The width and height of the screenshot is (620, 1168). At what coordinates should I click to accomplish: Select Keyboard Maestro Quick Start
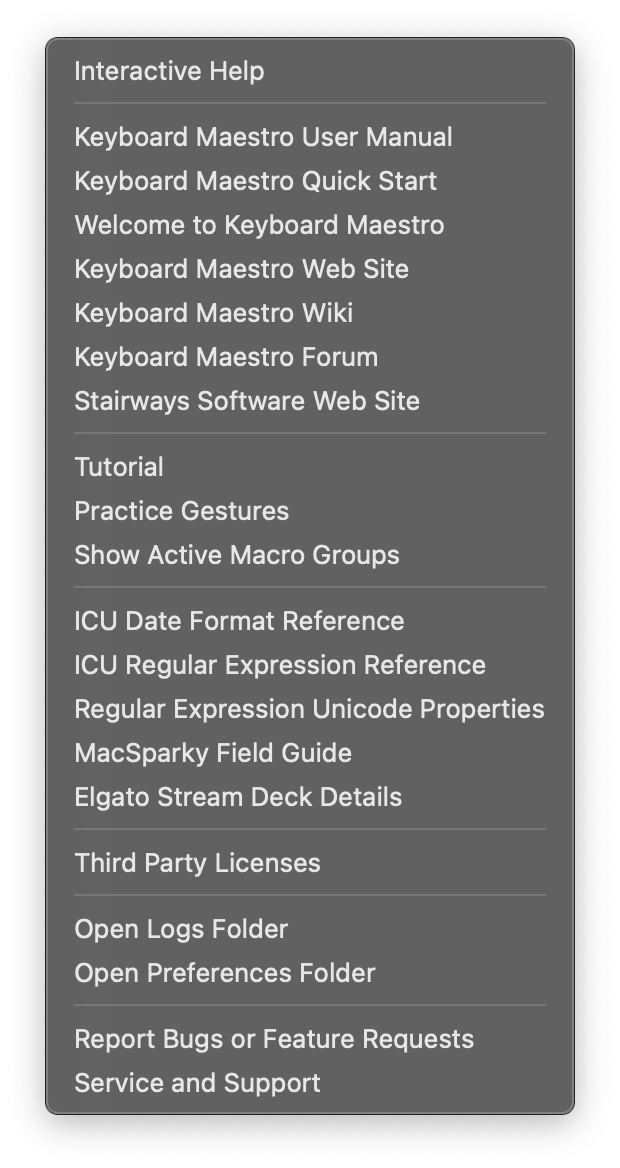point(255,181)
